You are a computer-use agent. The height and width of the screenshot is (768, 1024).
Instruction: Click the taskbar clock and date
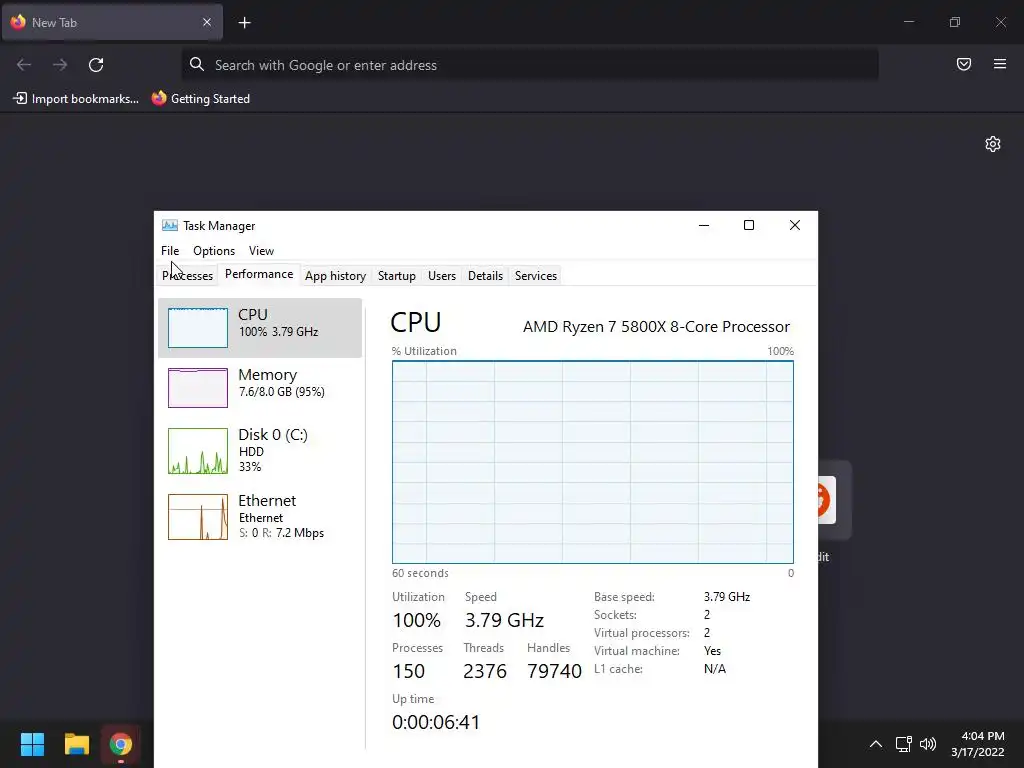pyautogui.click(x=978, y=744)
